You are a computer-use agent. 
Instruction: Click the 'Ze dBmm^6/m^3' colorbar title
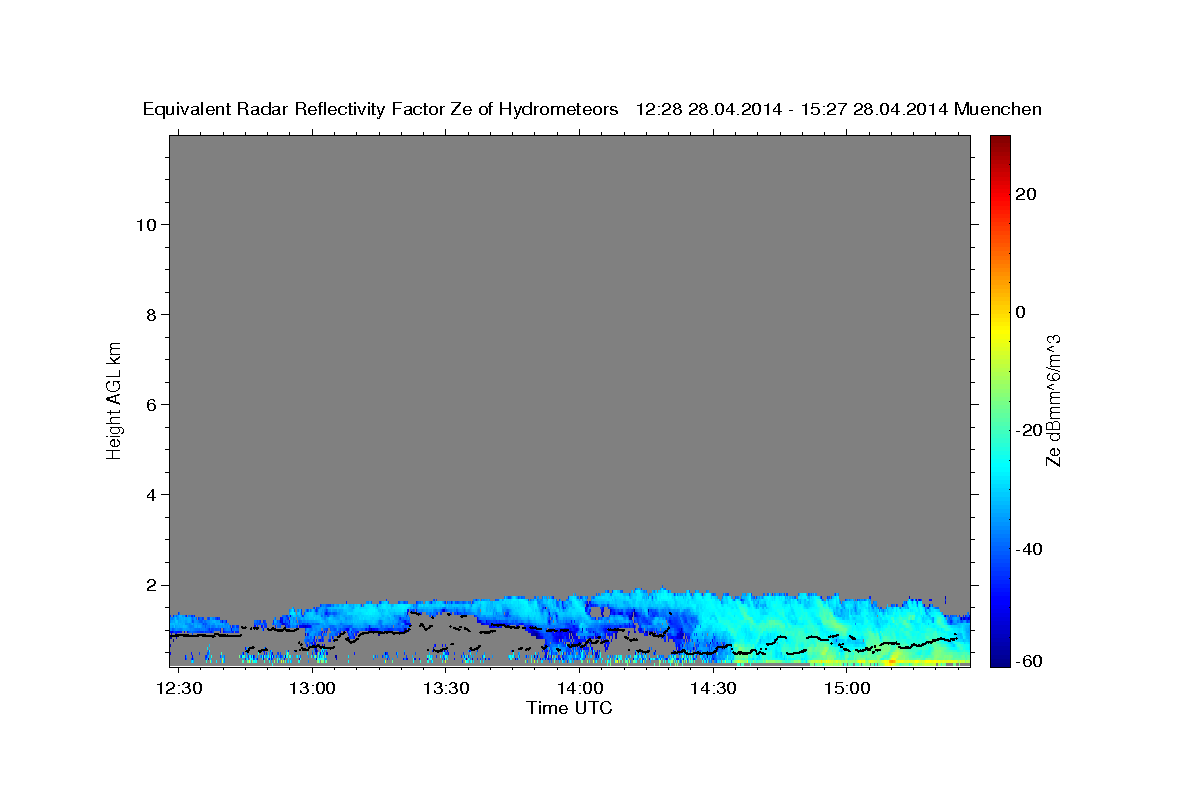1053,401
